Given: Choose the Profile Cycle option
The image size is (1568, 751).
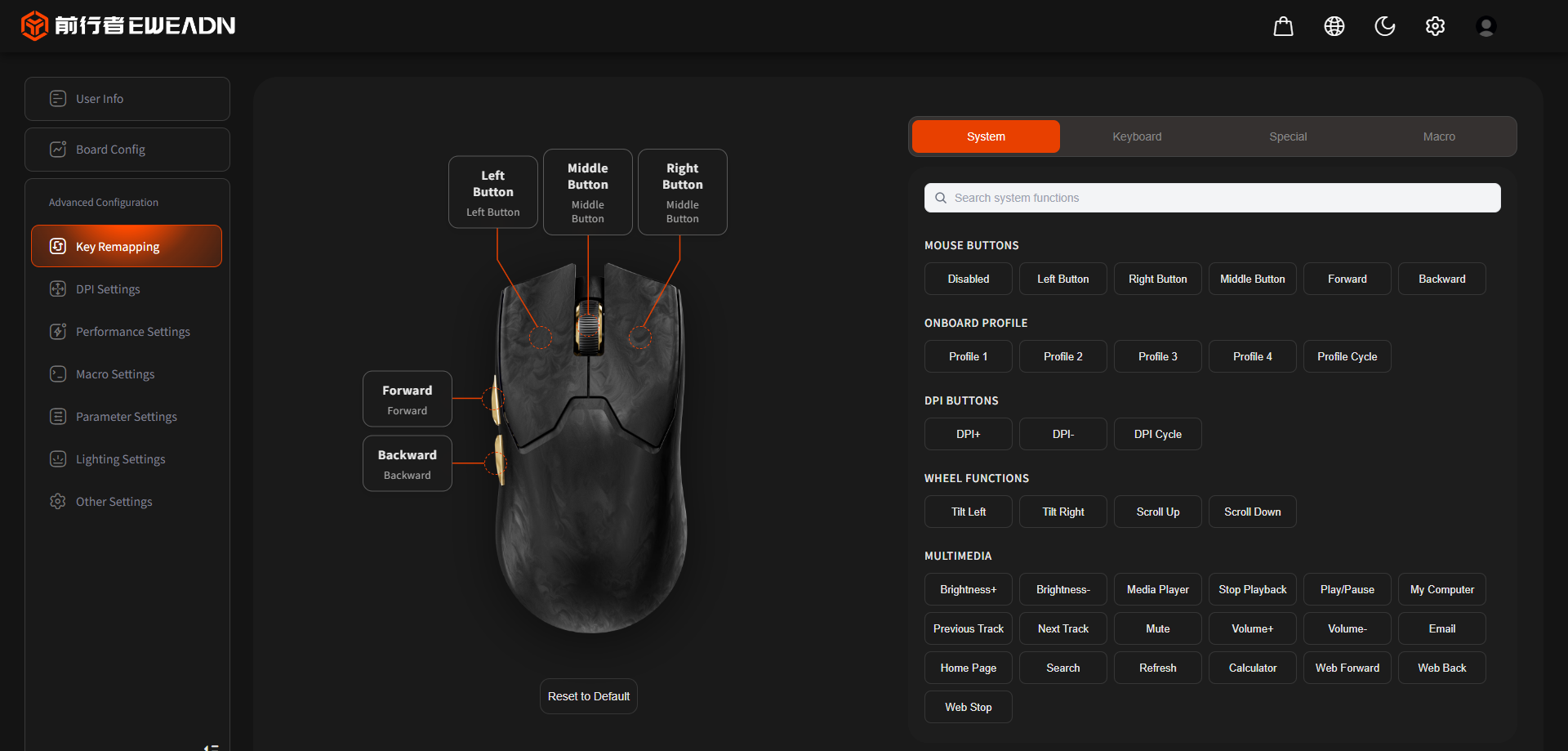Looking at the screenshot, I should (x=1347, y=356).
